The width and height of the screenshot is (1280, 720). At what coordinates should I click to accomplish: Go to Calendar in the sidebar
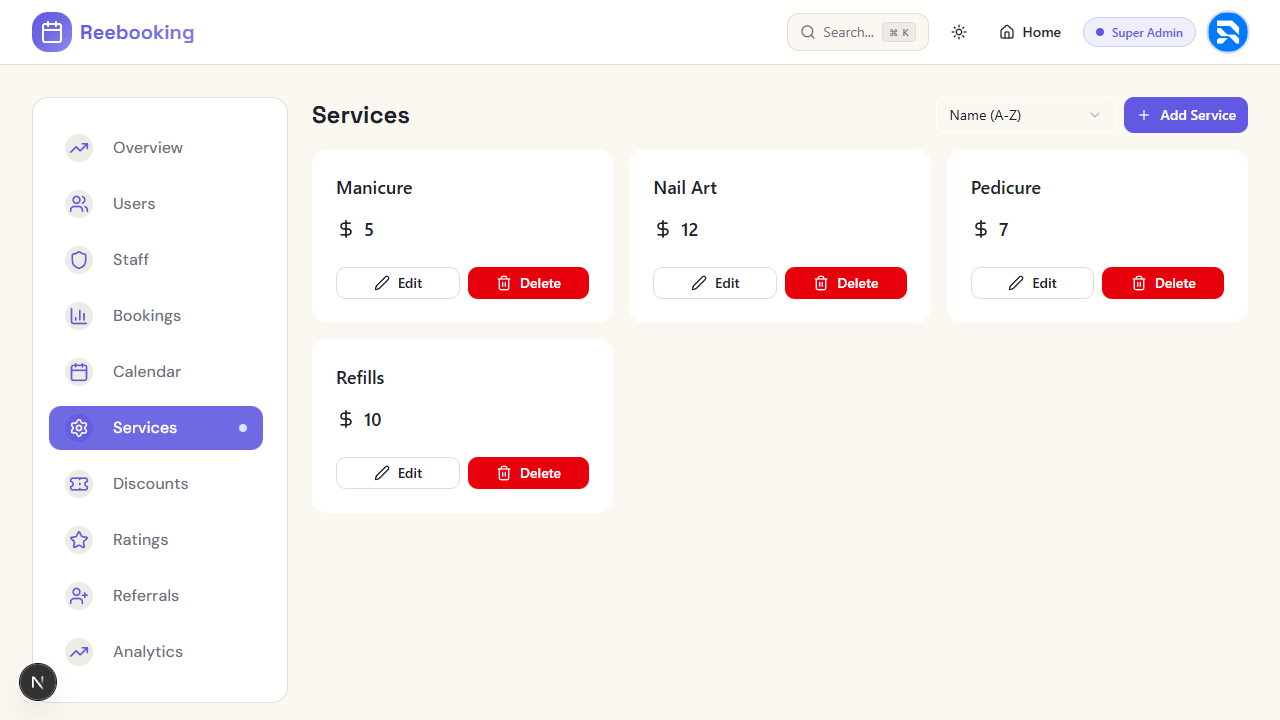pos(146,372)
